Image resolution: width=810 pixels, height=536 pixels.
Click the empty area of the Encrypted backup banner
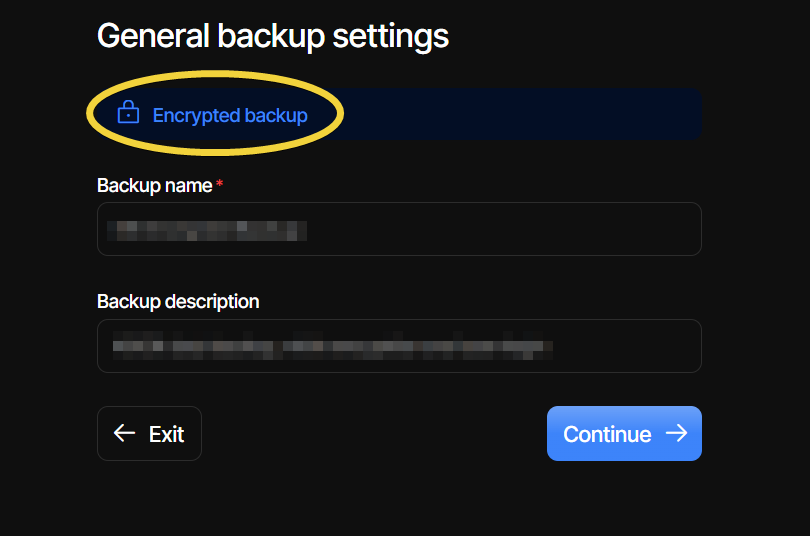[520, 114]
